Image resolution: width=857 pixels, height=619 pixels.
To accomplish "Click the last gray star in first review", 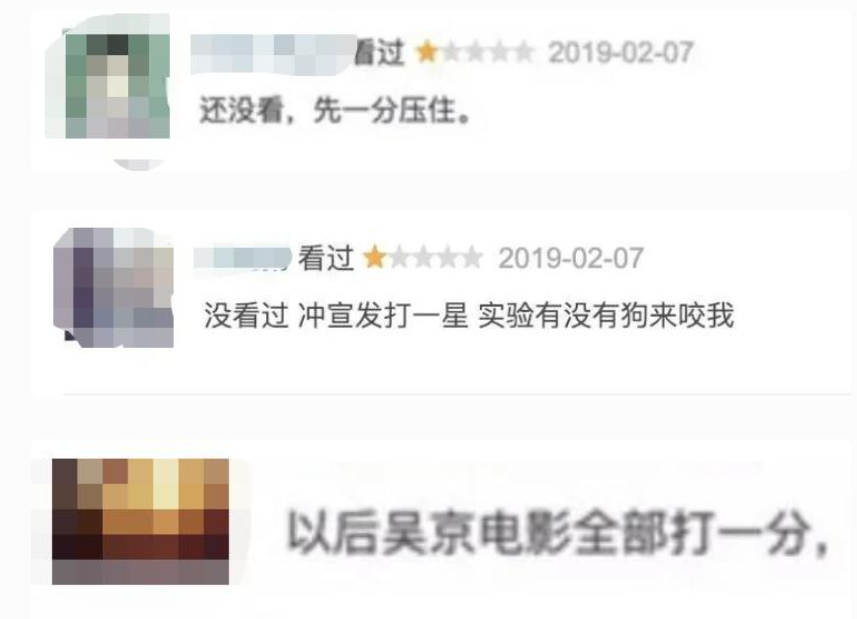I will [523, 53].
